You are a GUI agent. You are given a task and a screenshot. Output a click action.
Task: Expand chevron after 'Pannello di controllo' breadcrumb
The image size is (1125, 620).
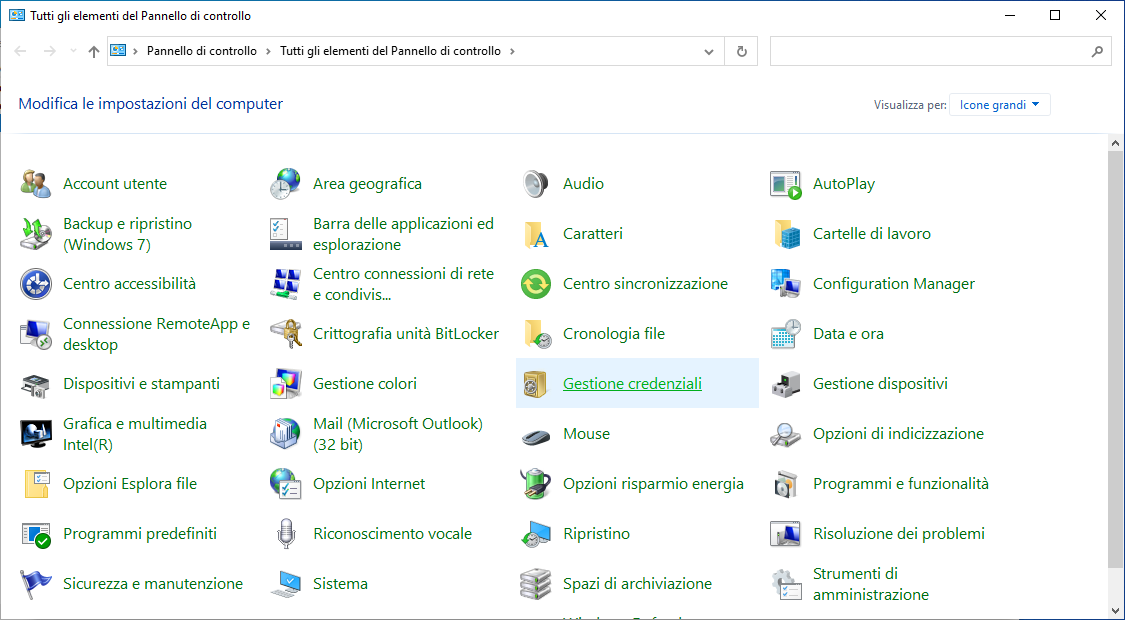268,52
